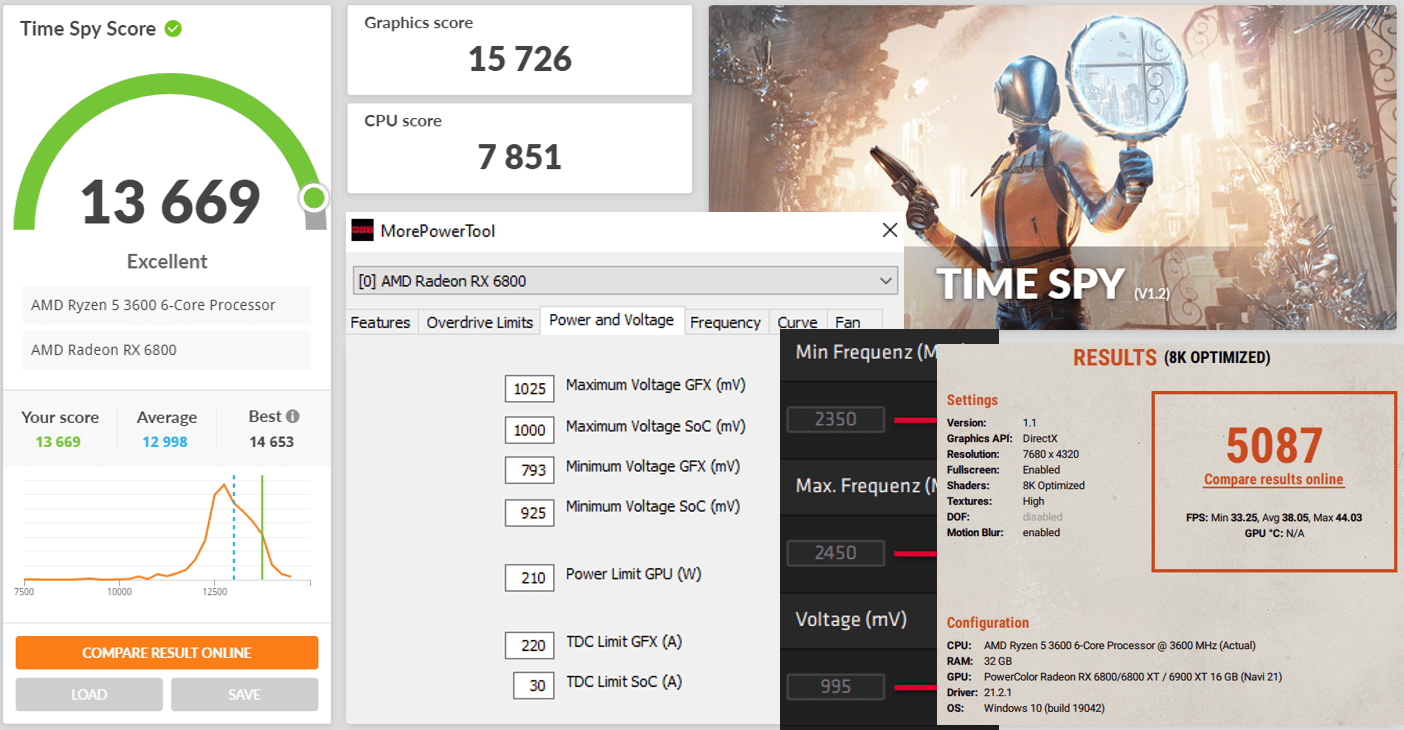Click the Max. Frequenz value box 2450

[x=836, y=552]
